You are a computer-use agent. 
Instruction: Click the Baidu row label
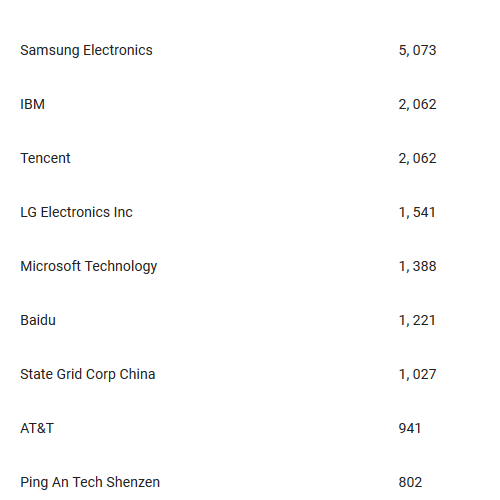(38, 320)
